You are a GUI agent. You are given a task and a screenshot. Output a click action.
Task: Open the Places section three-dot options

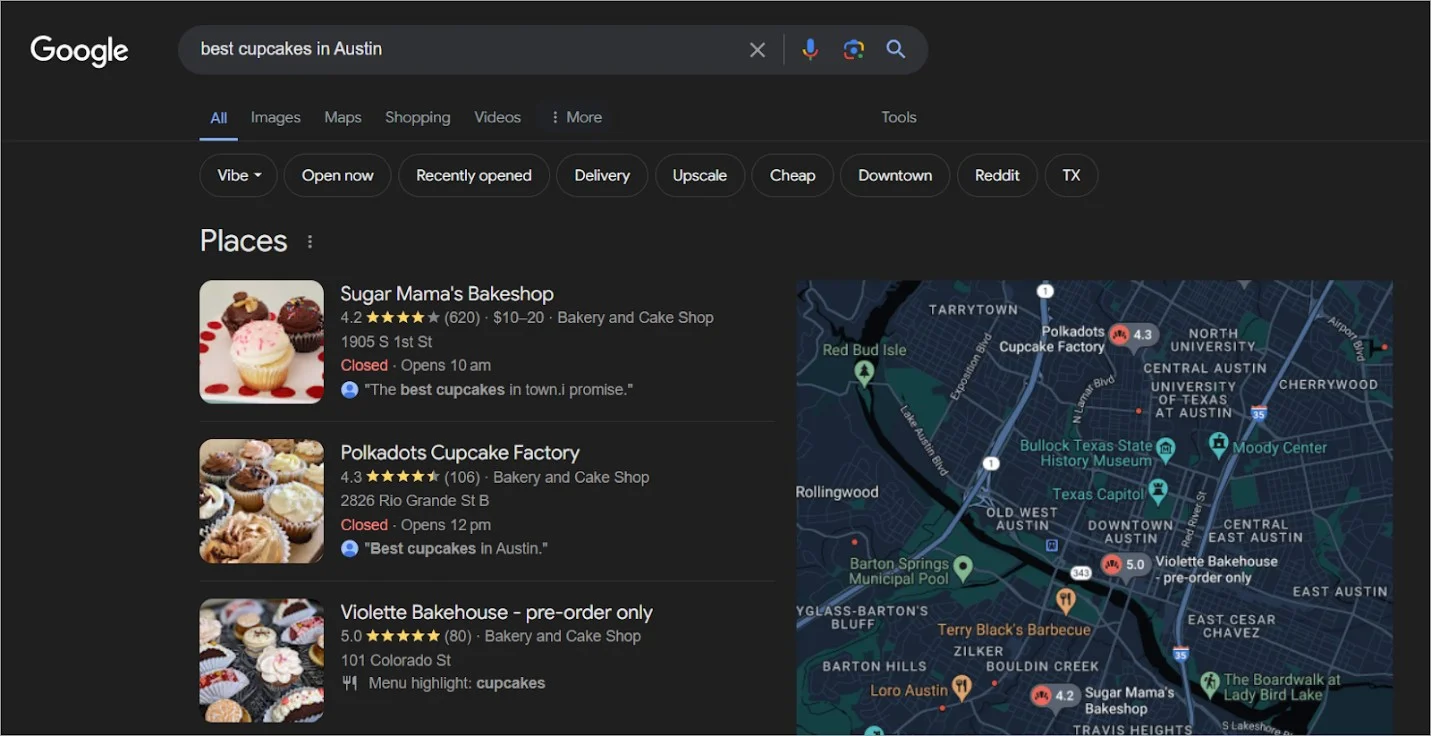tap(310, 241)
